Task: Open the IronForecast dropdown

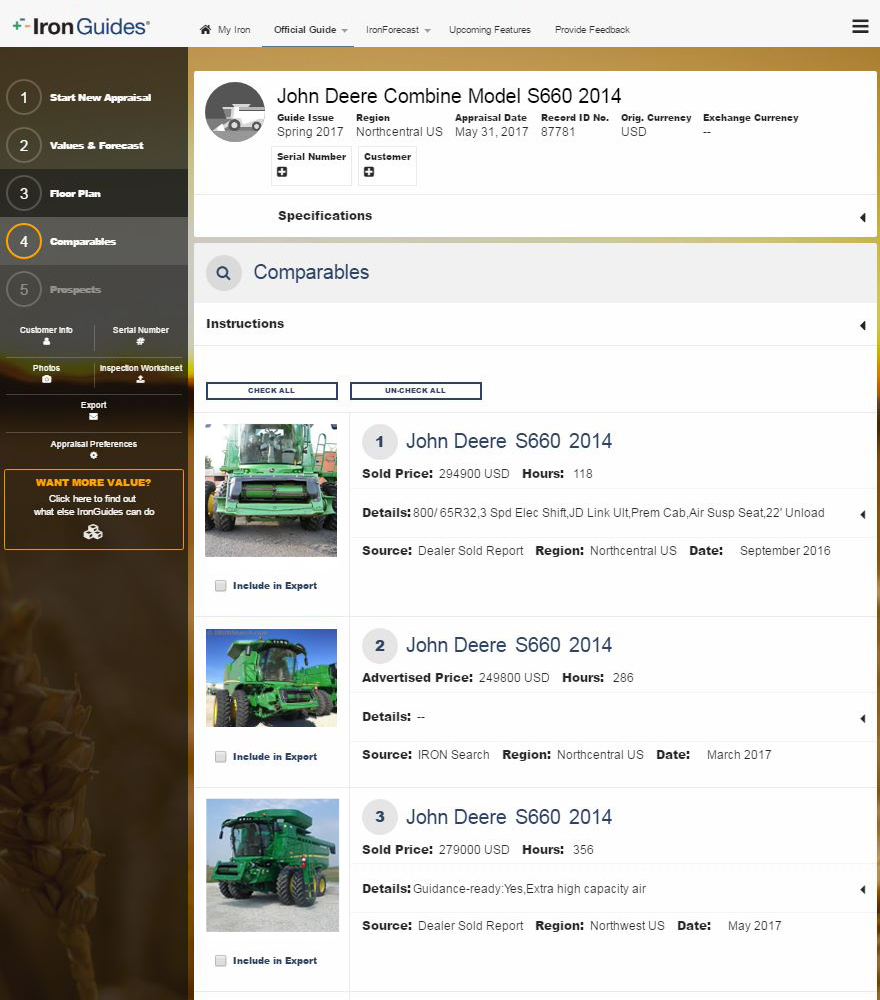Action: tap(398, 29)
